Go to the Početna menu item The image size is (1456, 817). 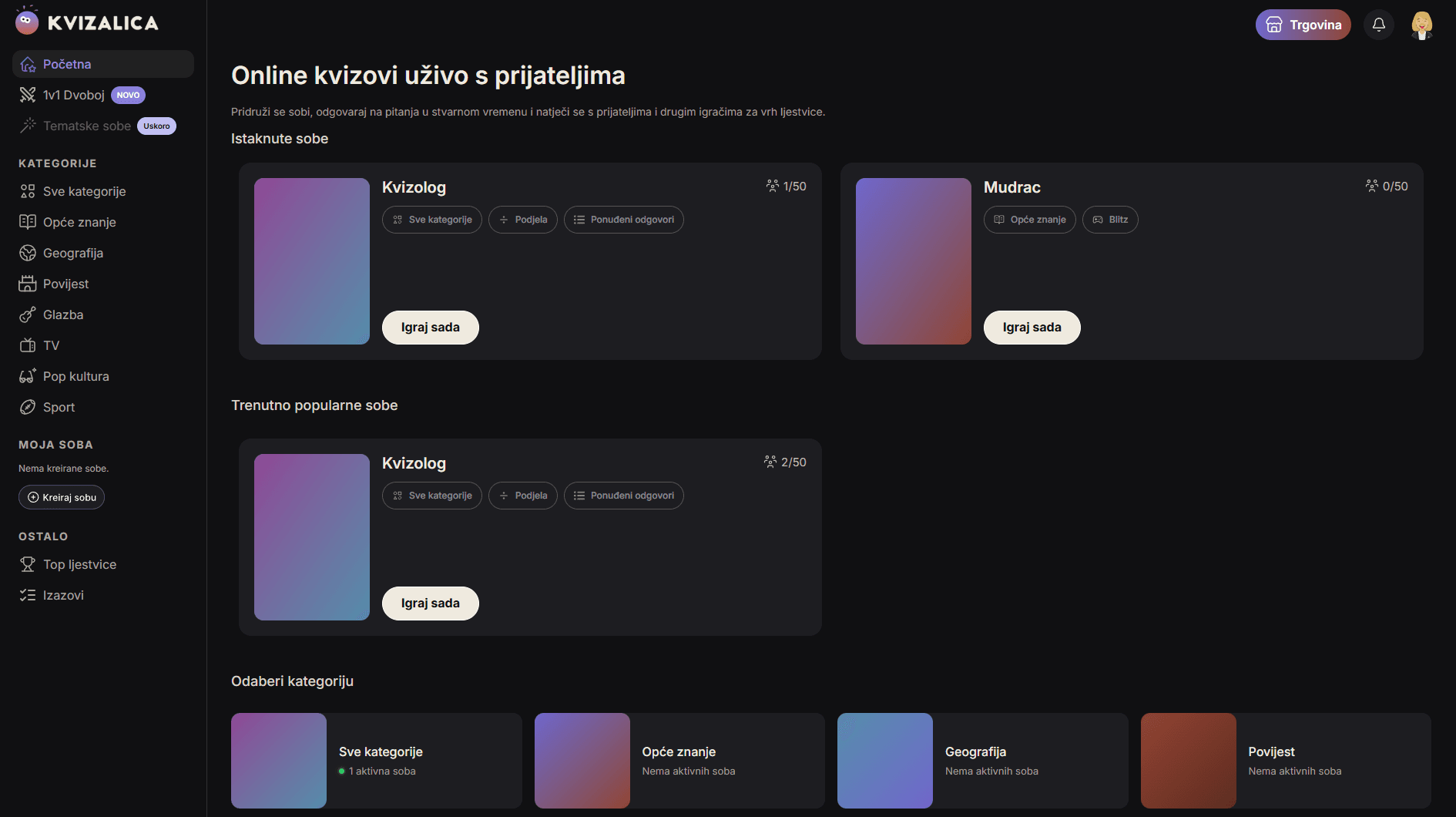(x=103, y=64)
